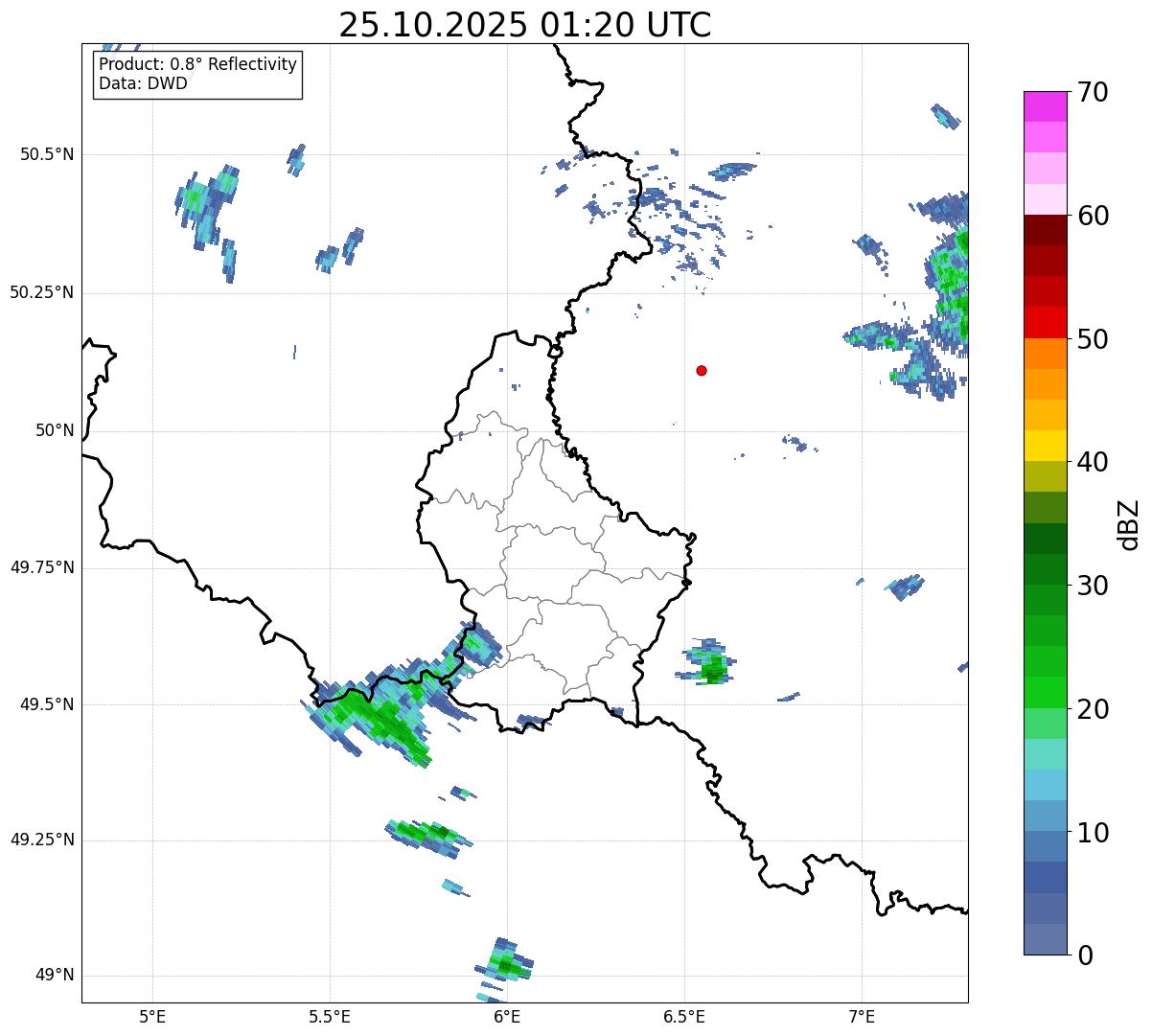This screenshot has height=1036, width=1152.
Task: Click the 50.25°N latitude label
Action: click(x=42, y=292)
